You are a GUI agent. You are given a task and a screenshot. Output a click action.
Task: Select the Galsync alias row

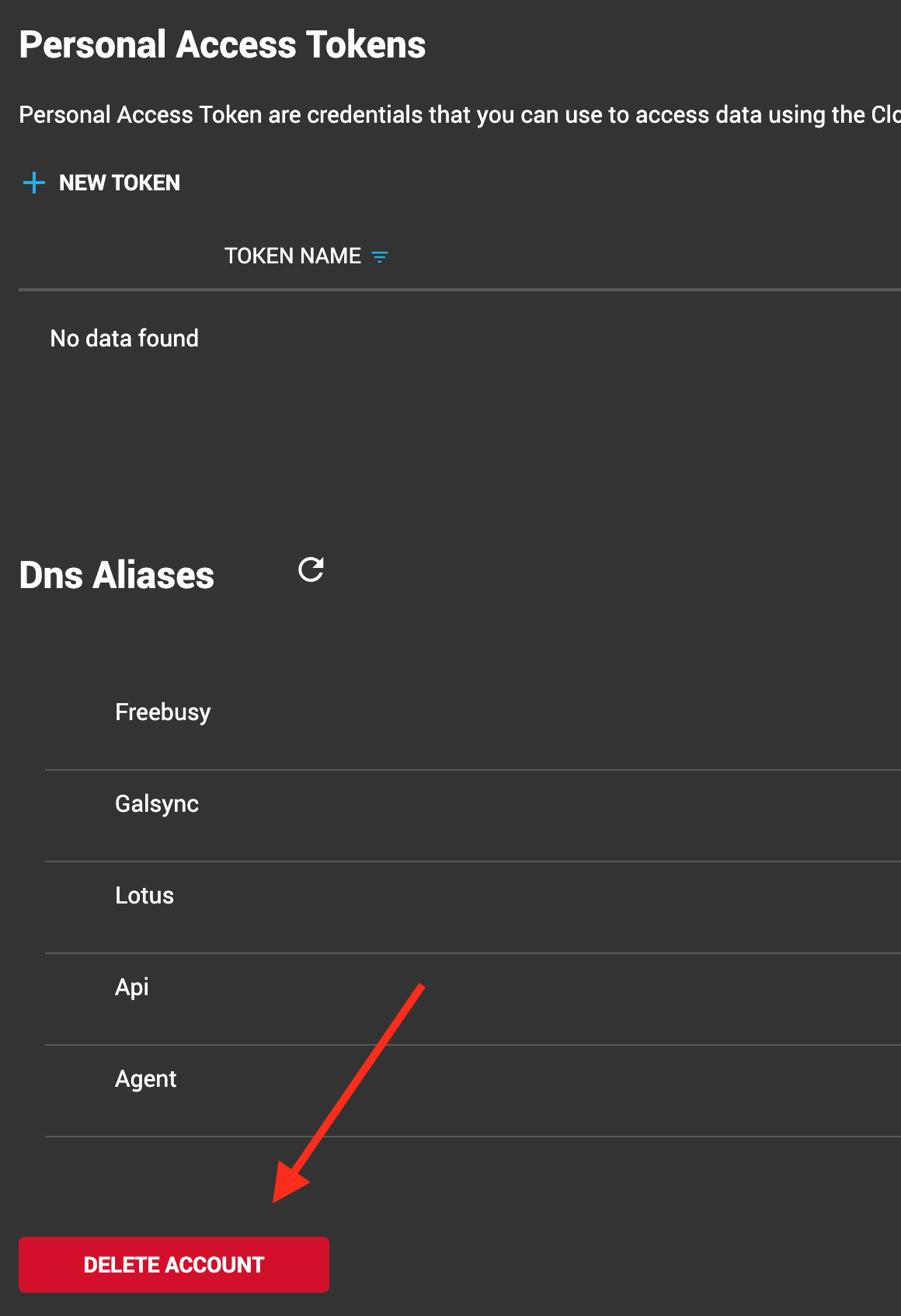point(157,804)
